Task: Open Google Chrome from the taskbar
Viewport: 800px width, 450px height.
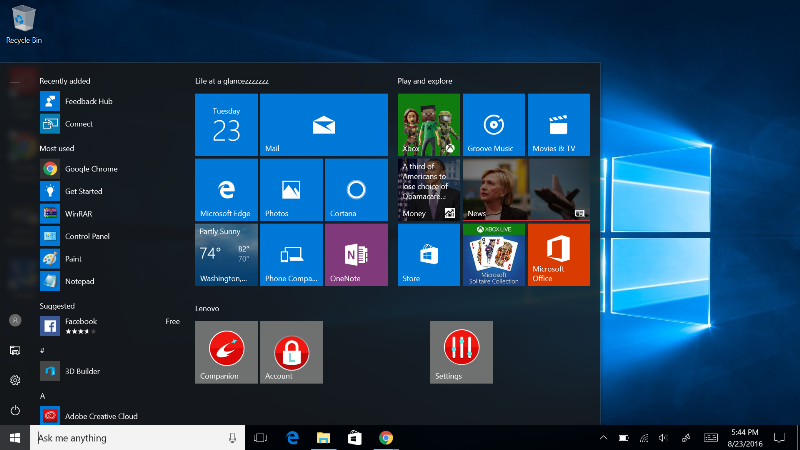Action: [386, 438]
